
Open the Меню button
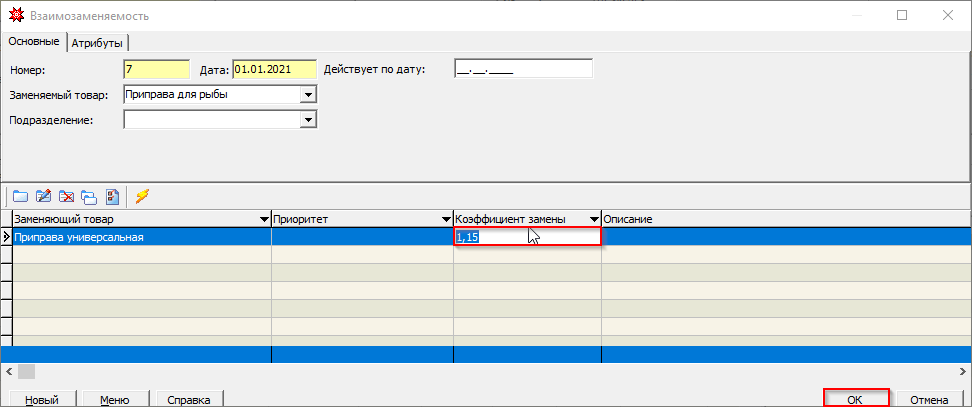pyautogui.click(x=114, y=399)
